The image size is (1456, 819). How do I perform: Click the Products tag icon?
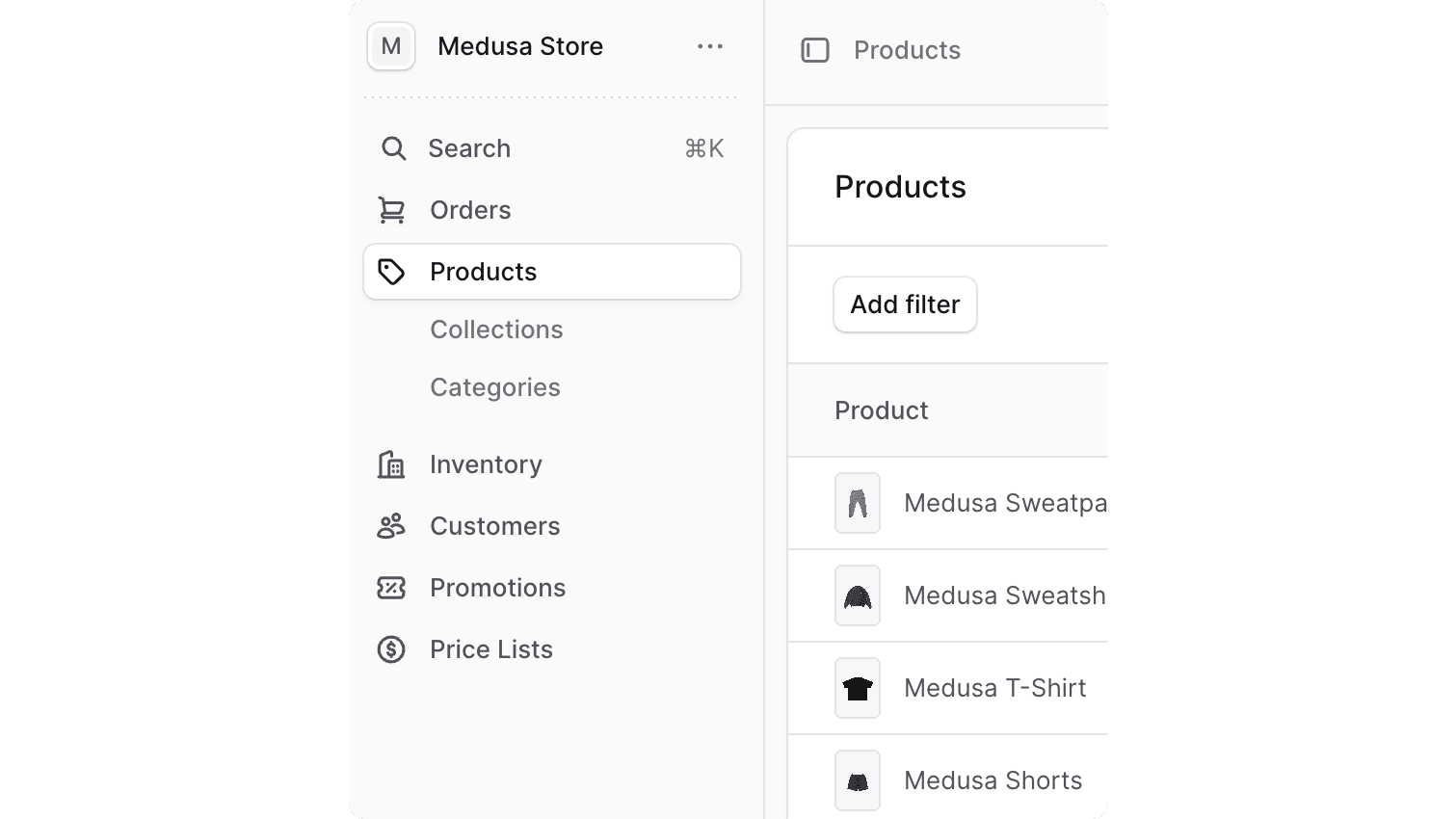(391, 272)
